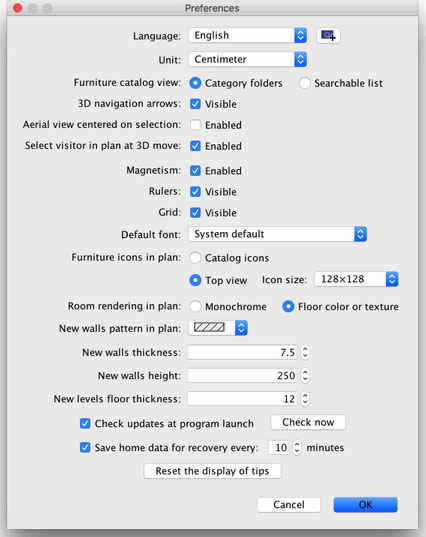Enable Aerial view centered on selection

(x=195, y=125)
